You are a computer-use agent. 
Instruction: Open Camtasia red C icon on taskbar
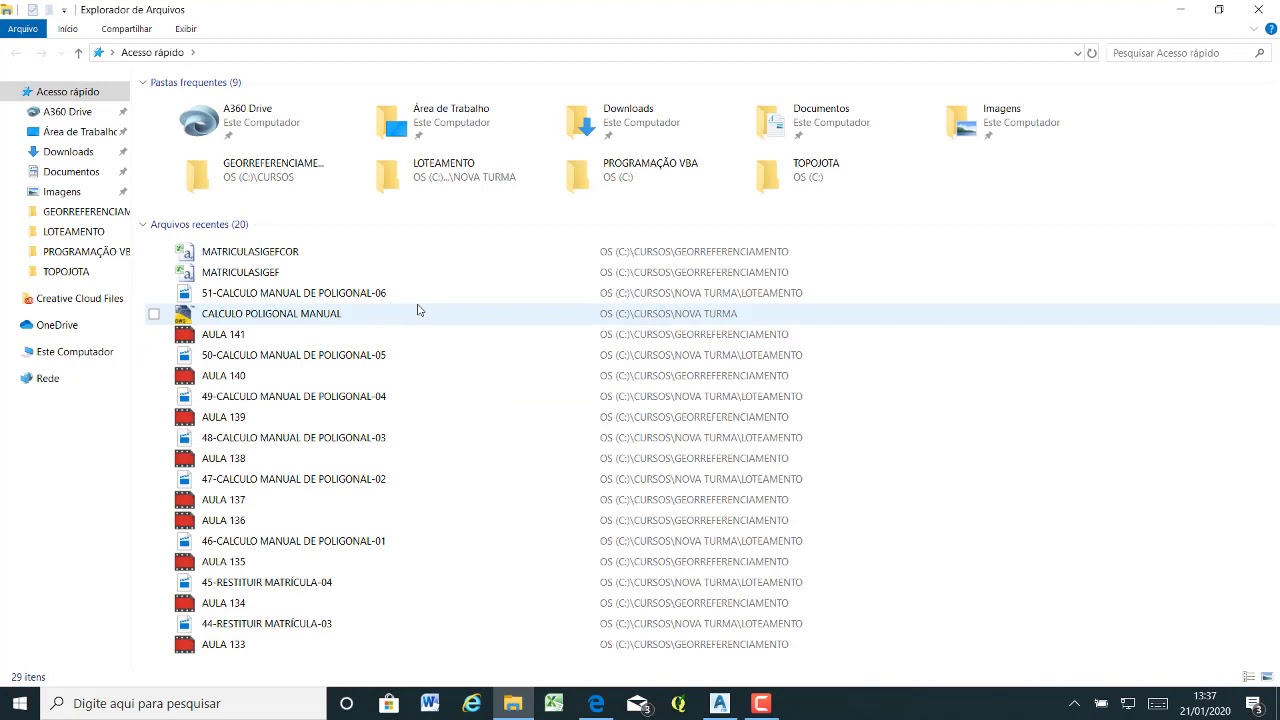click(x=761, y=703)
